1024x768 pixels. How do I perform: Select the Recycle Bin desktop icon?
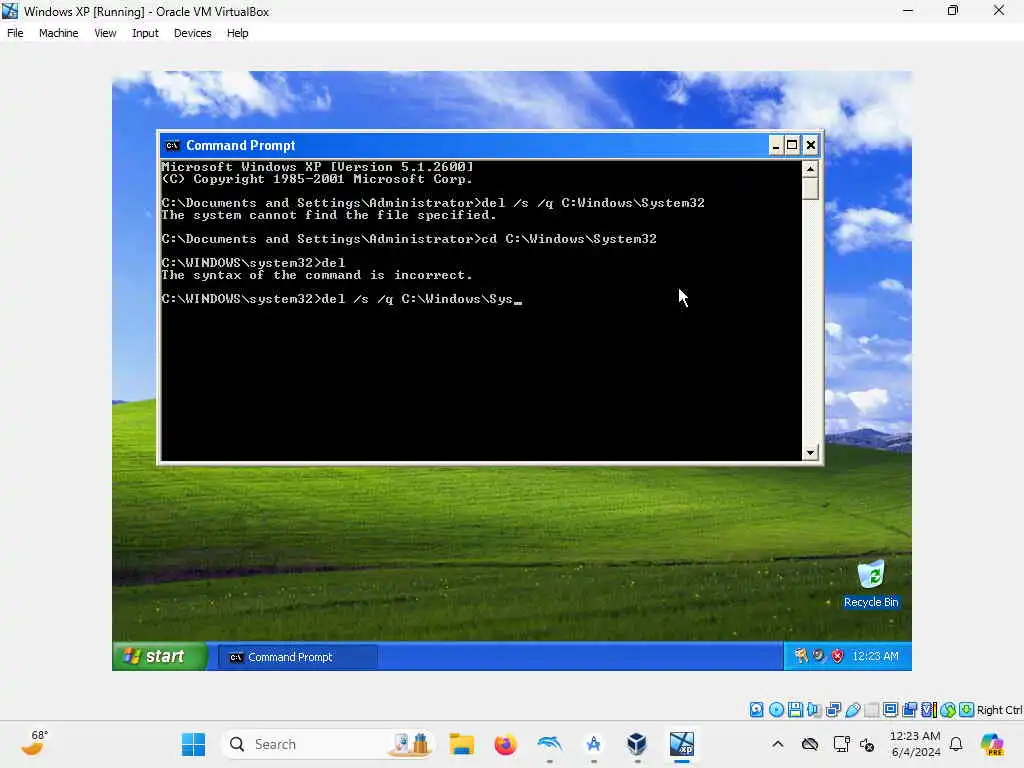[871, 584]
